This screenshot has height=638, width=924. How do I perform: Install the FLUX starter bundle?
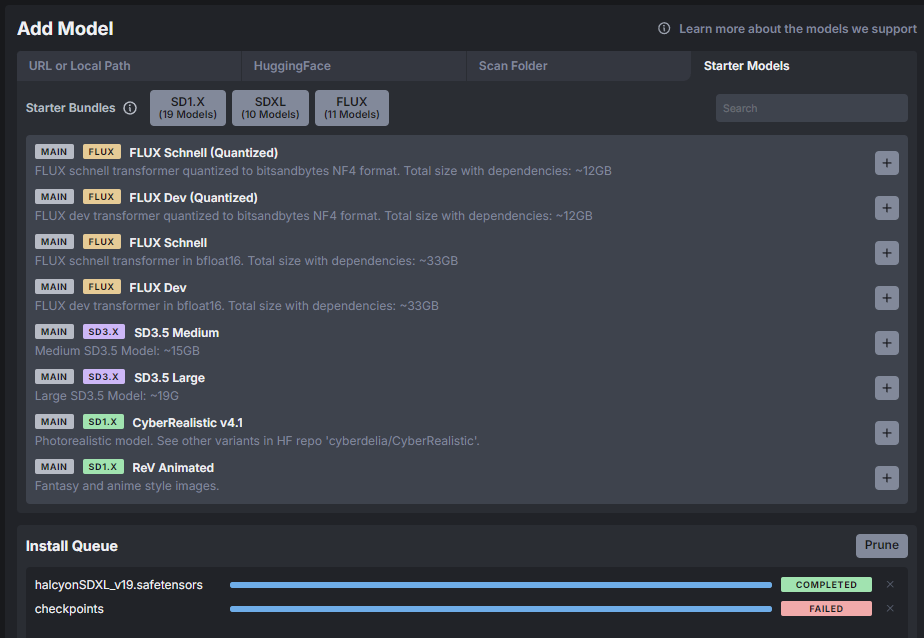[x=352, y=108]
